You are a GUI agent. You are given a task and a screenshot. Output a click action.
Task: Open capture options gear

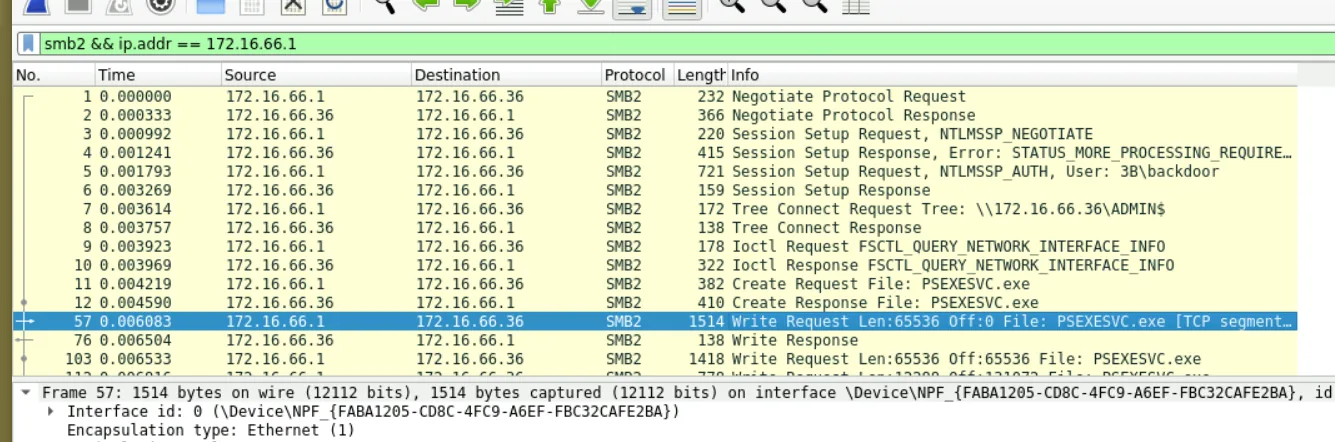160,5
